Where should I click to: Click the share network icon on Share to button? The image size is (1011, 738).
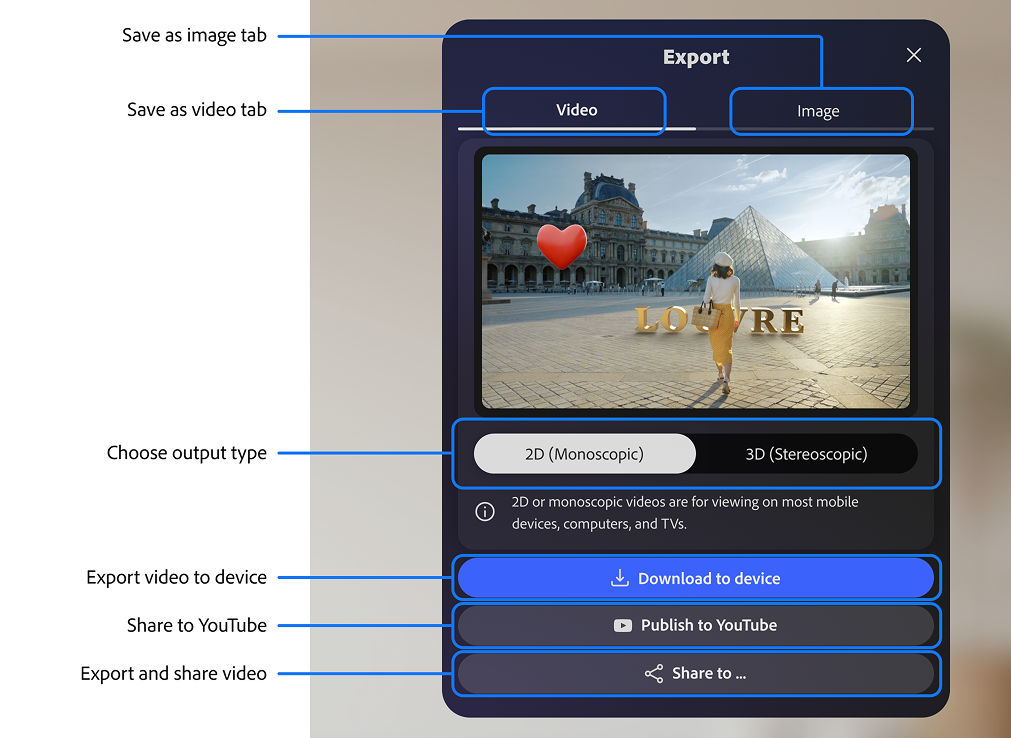[653, 673]
